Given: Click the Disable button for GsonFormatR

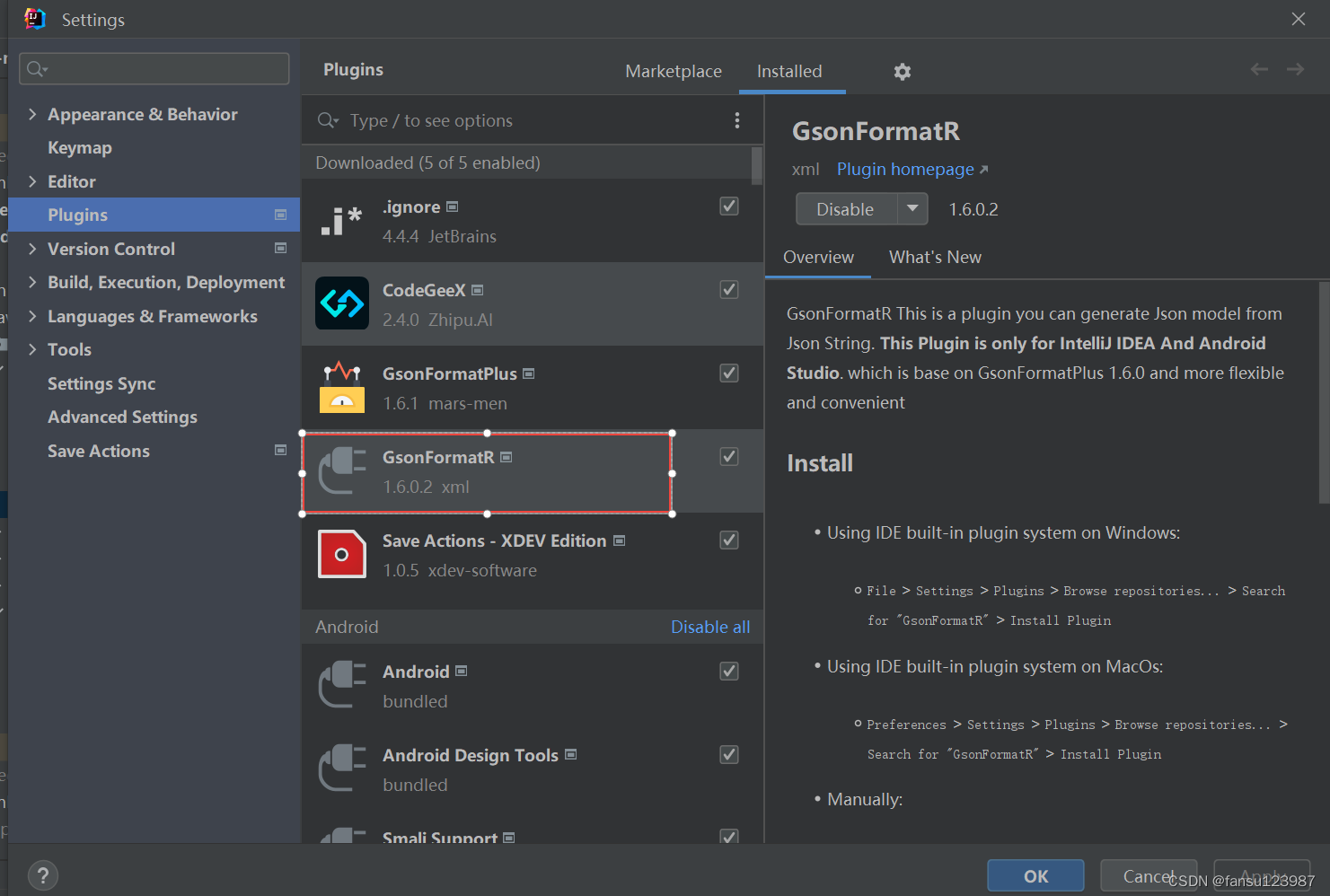Looking at the screenshot, I should [845, 209].
